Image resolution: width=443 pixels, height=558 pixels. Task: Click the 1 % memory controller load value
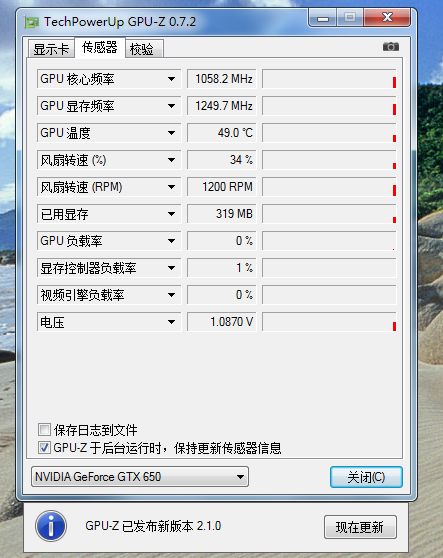click(x=222, y=268)
